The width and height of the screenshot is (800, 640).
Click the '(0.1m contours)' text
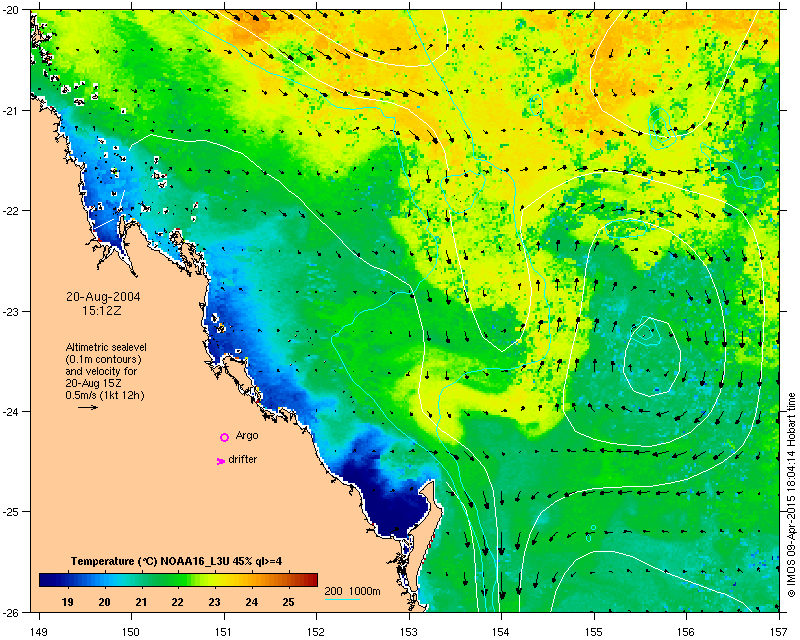click(104, 359)
